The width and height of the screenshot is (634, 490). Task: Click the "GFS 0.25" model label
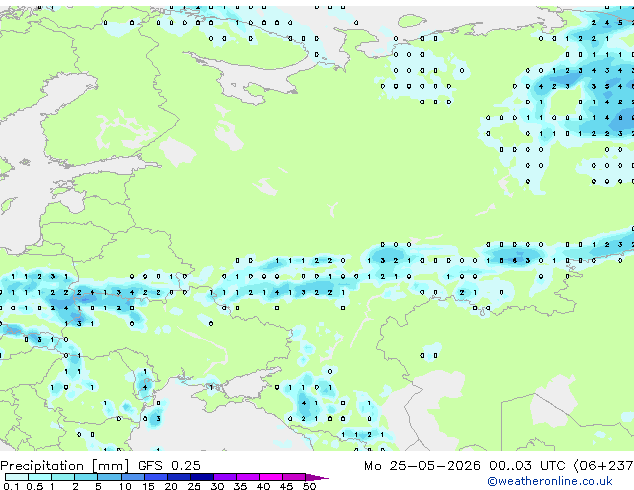tap(169, 466)
